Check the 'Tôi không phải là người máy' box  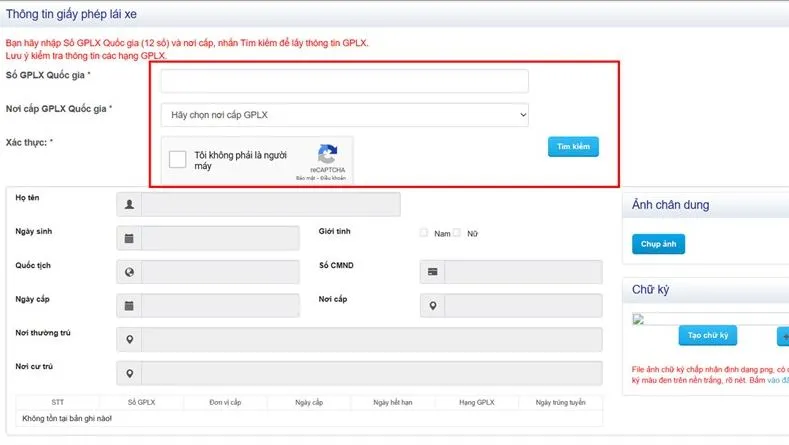[178, 160]
